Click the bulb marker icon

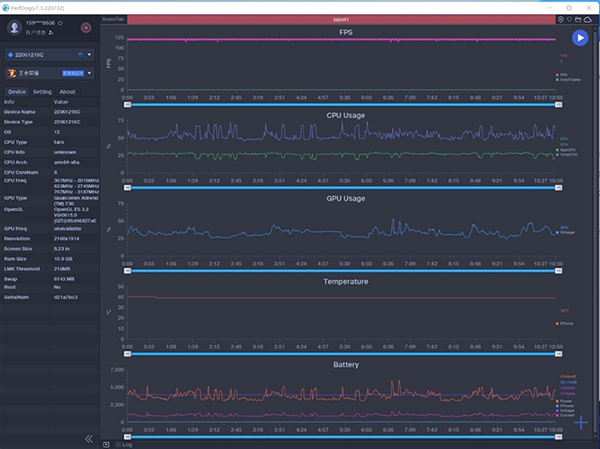pyautogui.click(x=570, y=19)
